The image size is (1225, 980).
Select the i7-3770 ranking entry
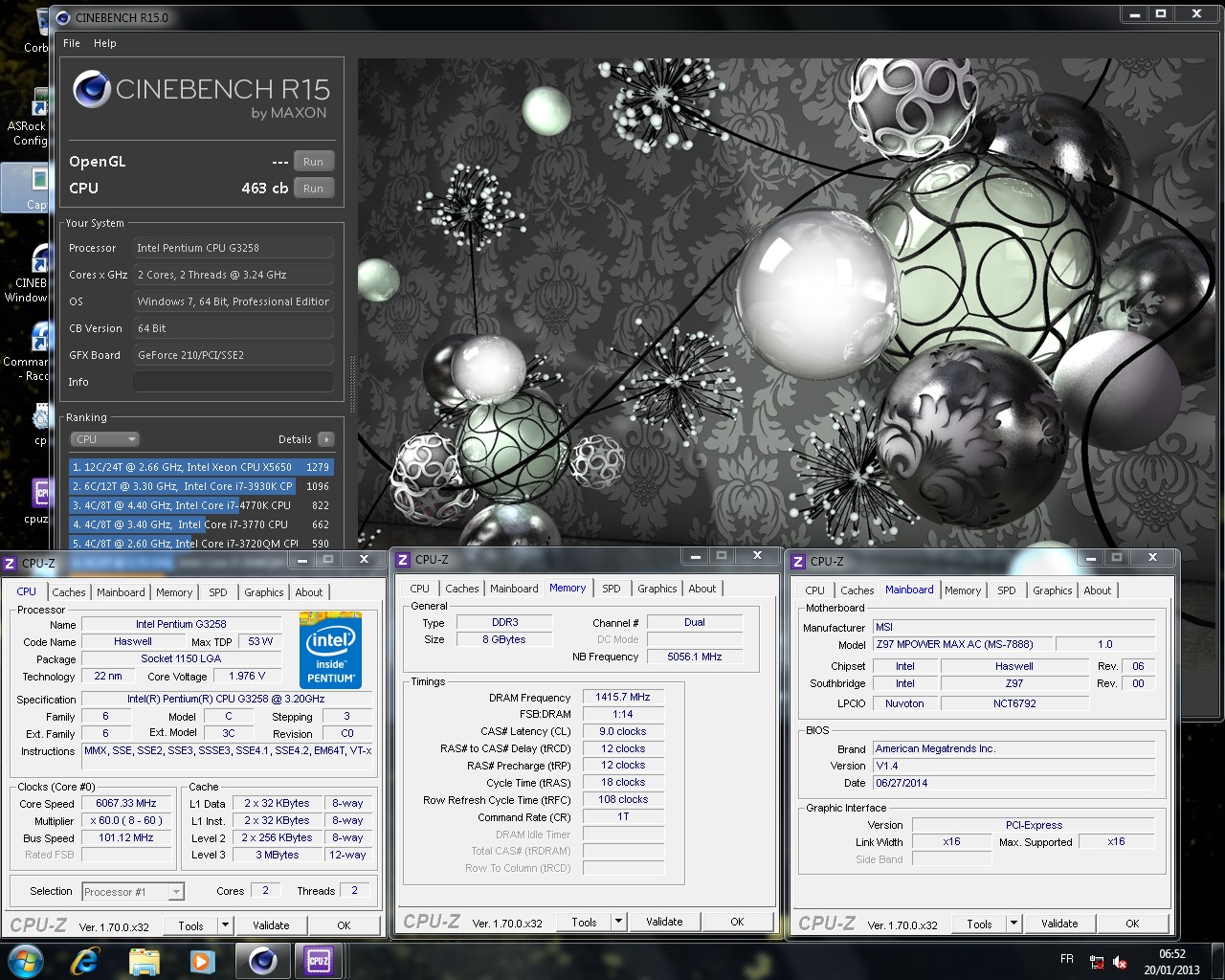pyautogui.click(x=201, y=524)
